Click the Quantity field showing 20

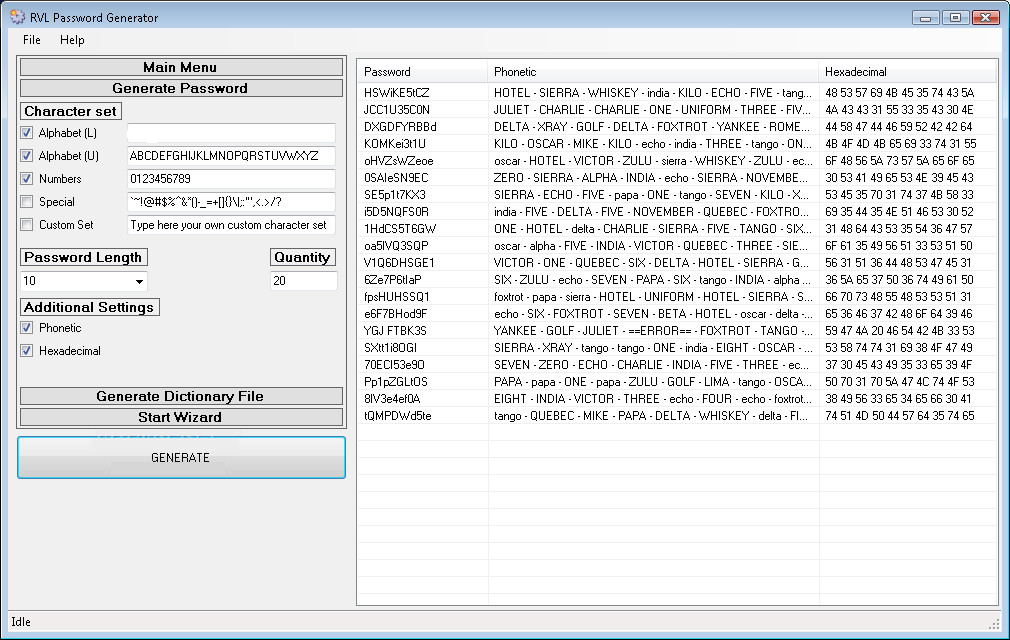pyautogui.click(x=303, y=281)
